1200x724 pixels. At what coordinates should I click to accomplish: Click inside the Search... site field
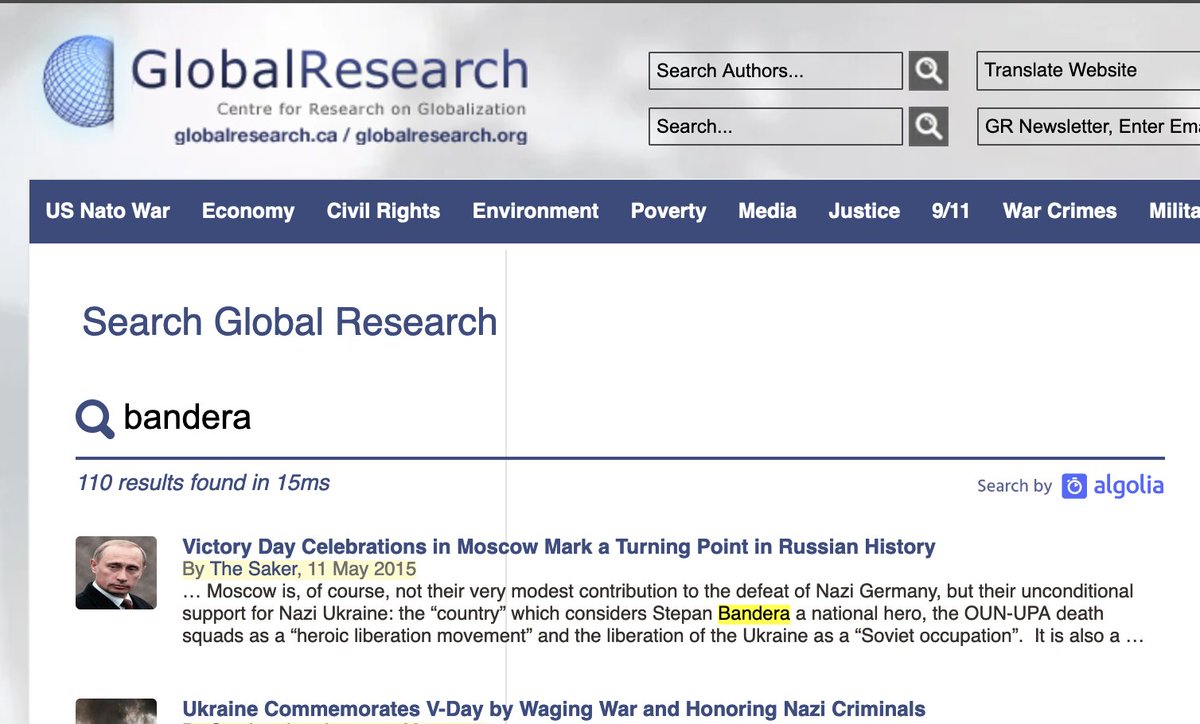[775, 127]
